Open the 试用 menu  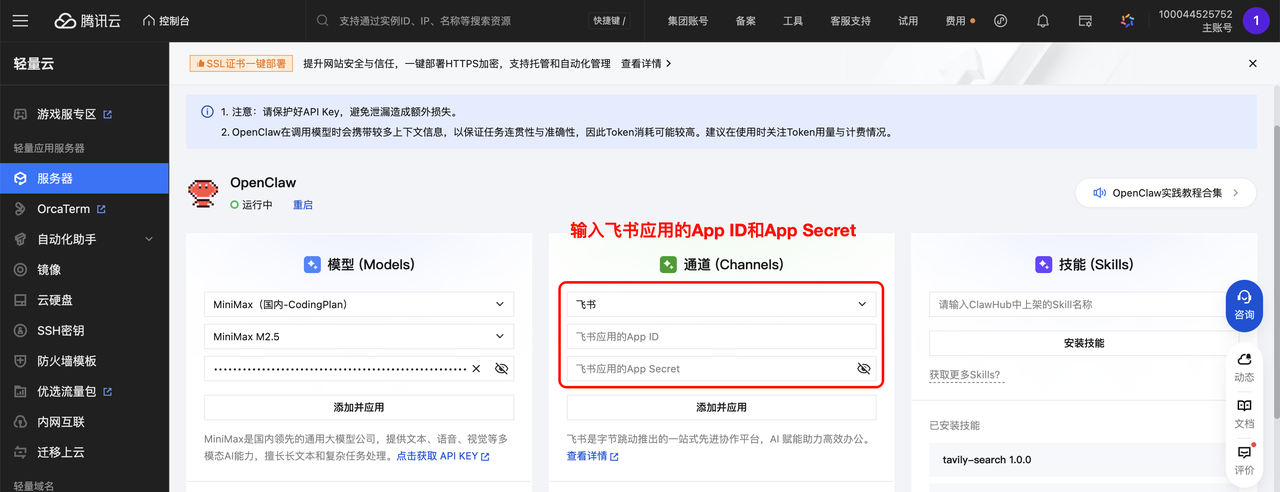click(908, 20)
